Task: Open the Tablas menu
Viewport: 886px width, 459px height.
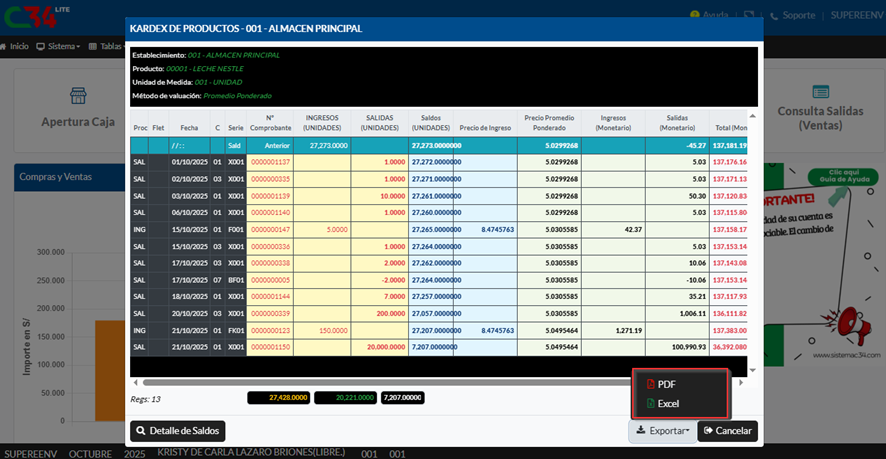Action: coord(106,46)
